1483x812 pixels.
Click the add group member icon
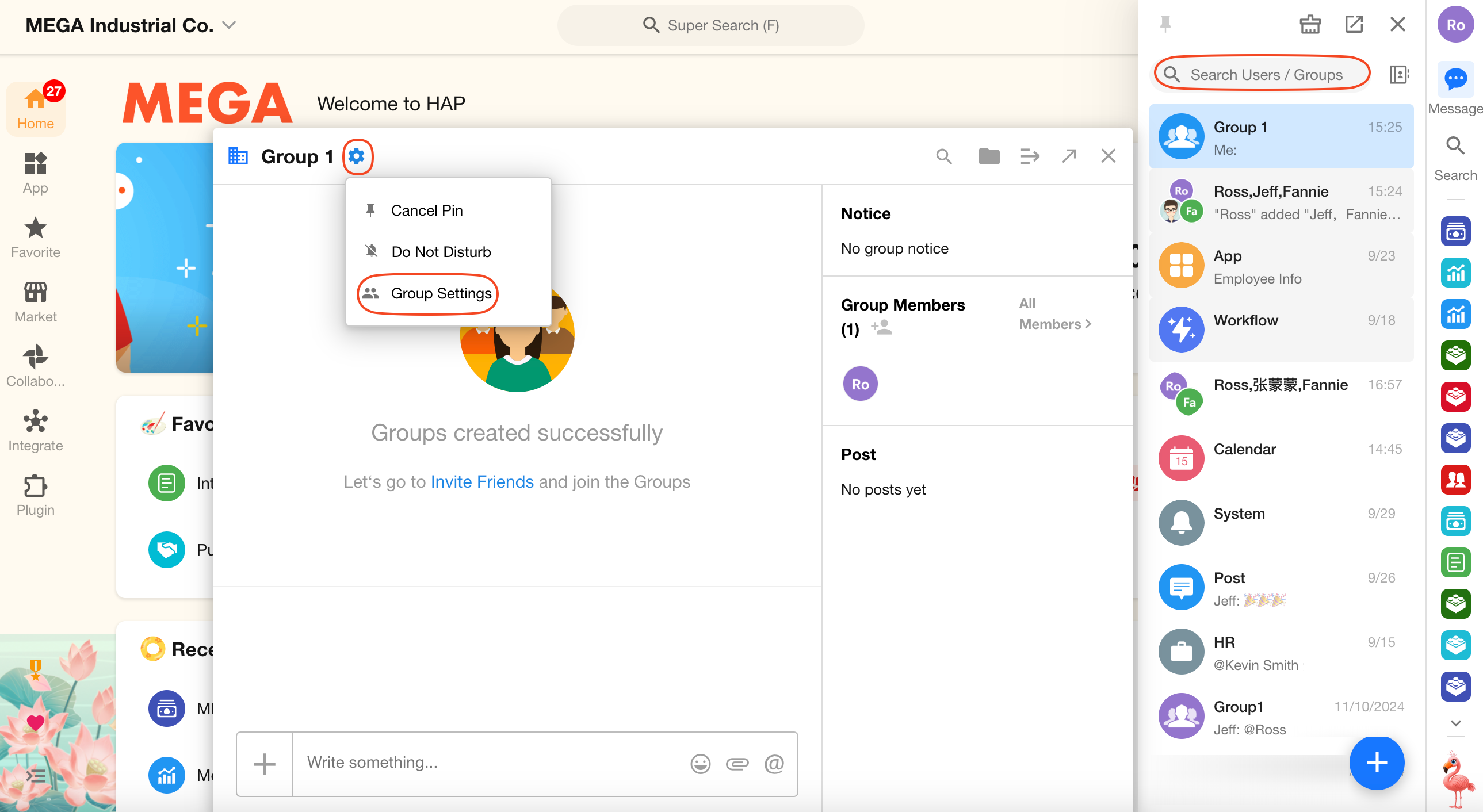point(881,327)
